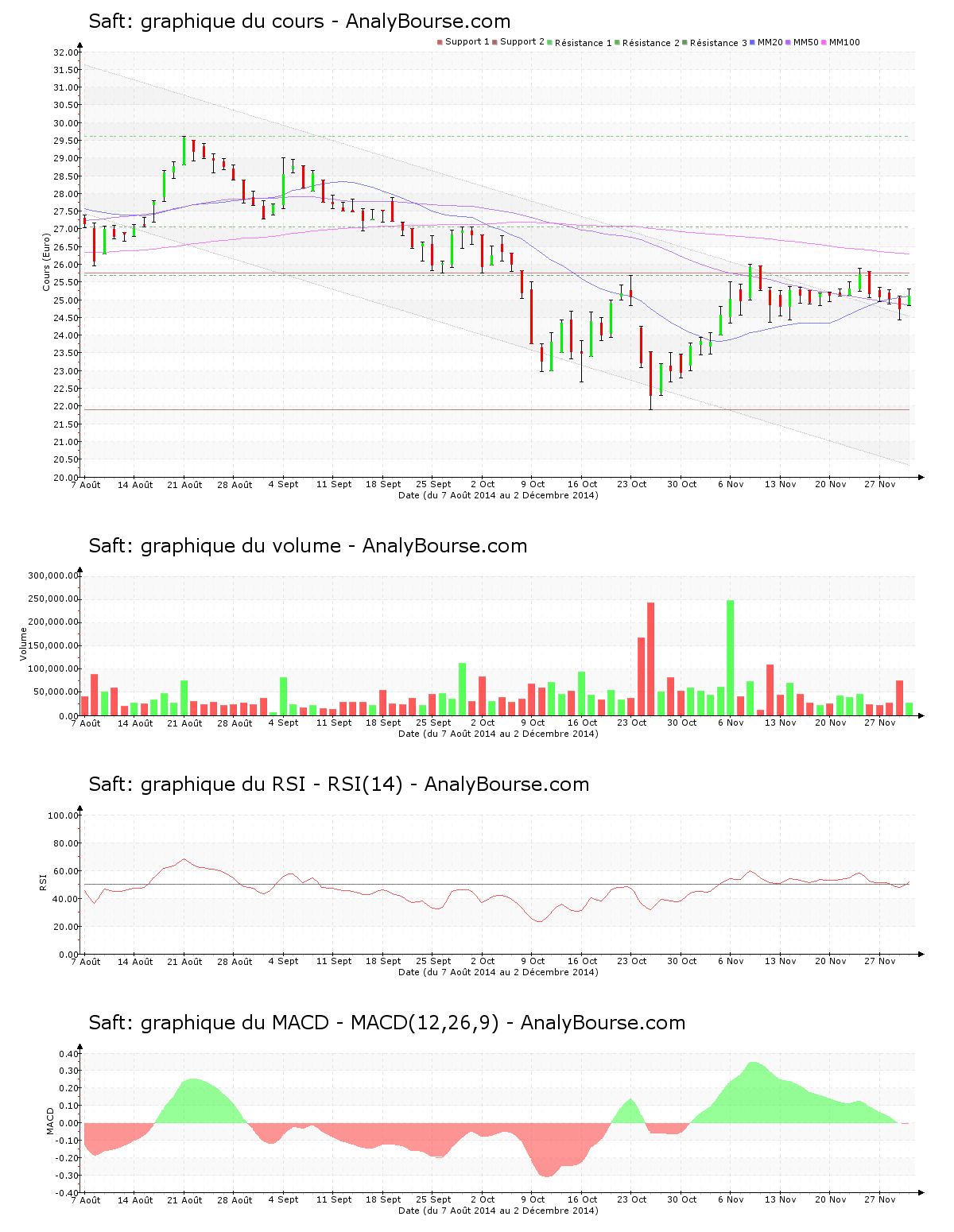Click MACD chart date range caption
Image resolution: width=954 pixels, height=1232 pixels.
498,1211
